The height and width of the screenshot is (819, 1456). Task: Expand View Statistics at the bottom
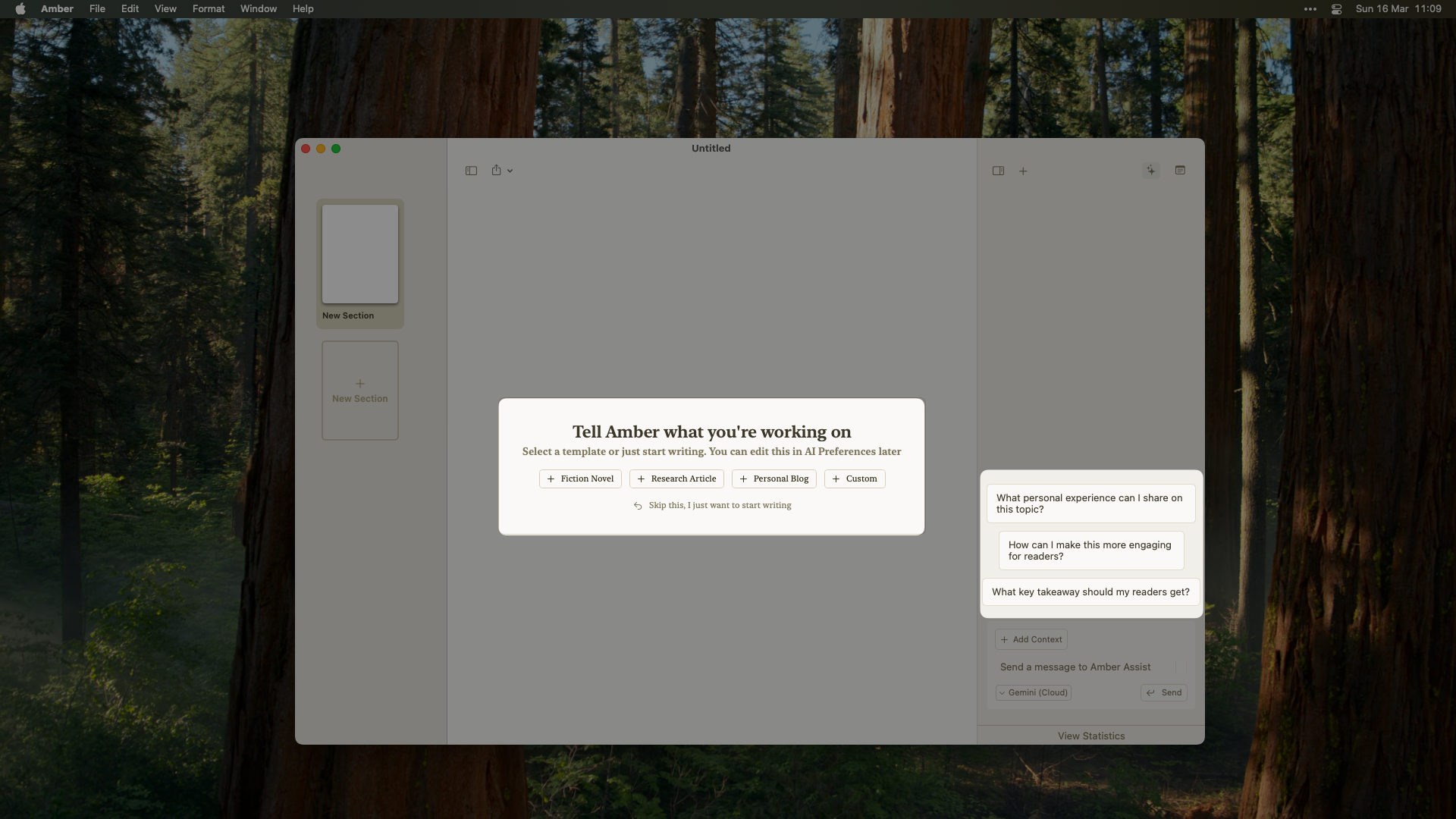[x=1090, y=736]
